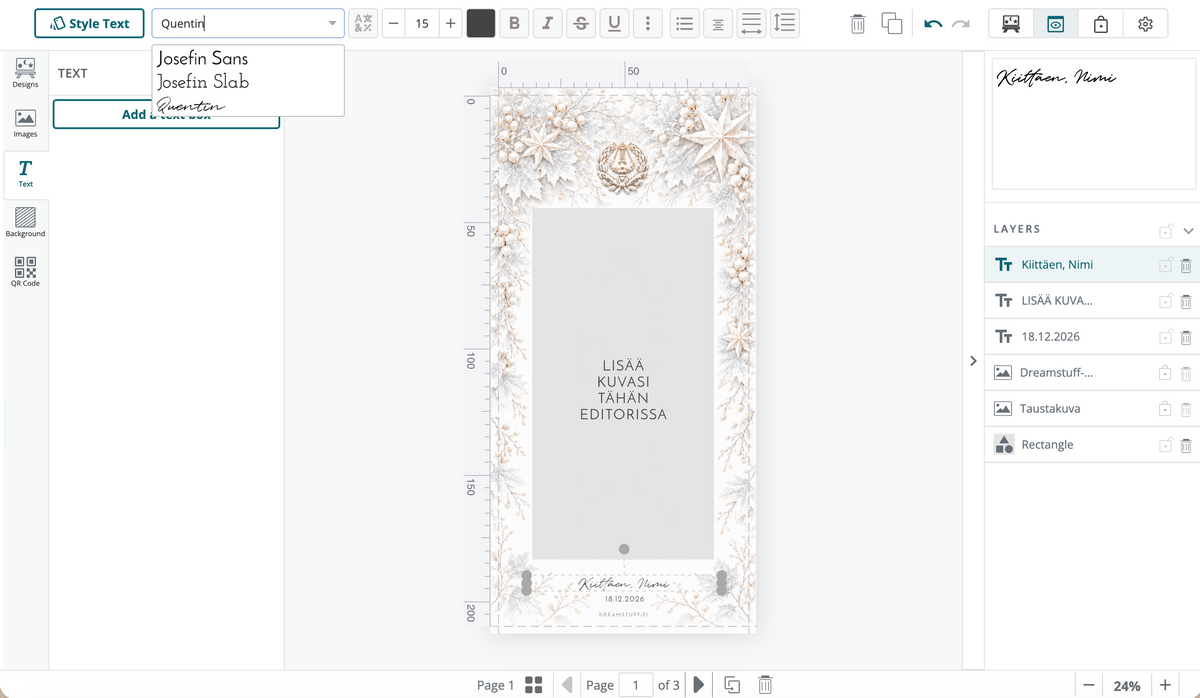Image resolution: width=1200 pixels, height=698 pixels.
Task: Open the text color swatch
Action: (481, 23)
